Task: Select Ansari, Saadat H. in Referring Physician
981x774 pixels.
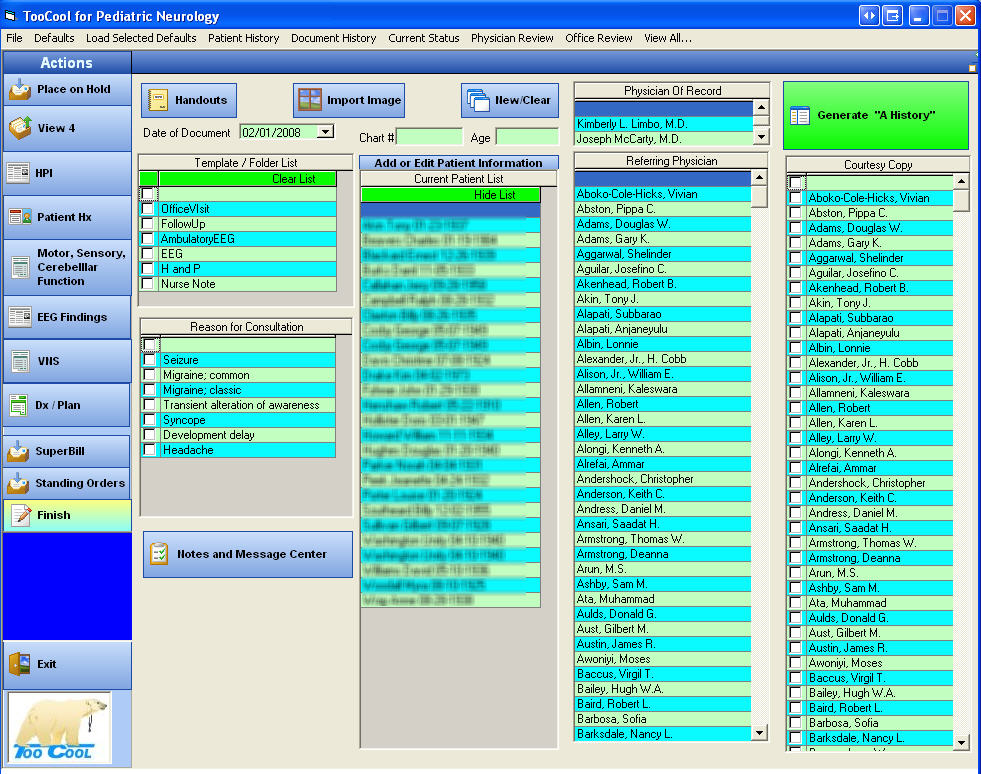Action: [663, 524]
